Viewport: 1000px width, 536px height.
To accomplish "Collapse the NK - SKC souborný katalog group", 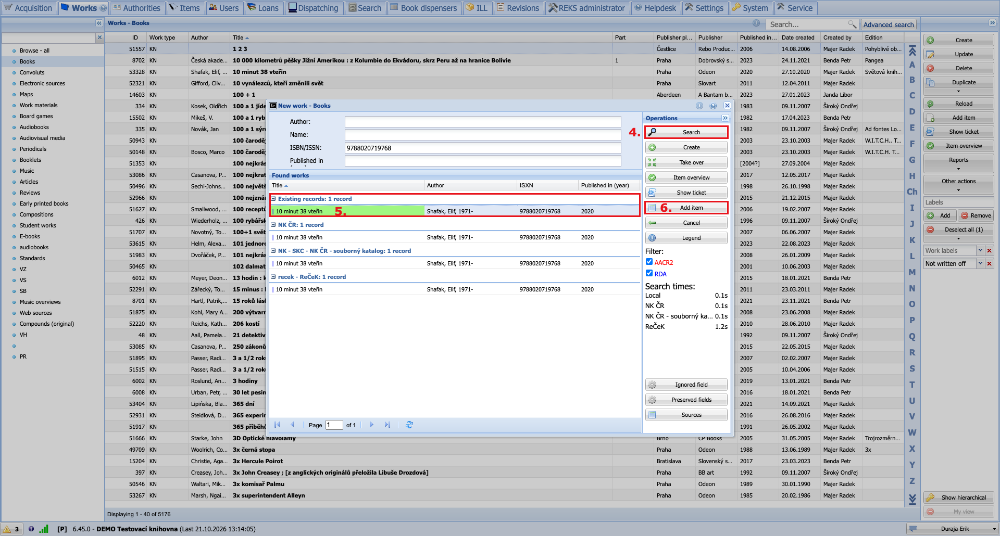I will pyautogui.click(x=274, y=251).
